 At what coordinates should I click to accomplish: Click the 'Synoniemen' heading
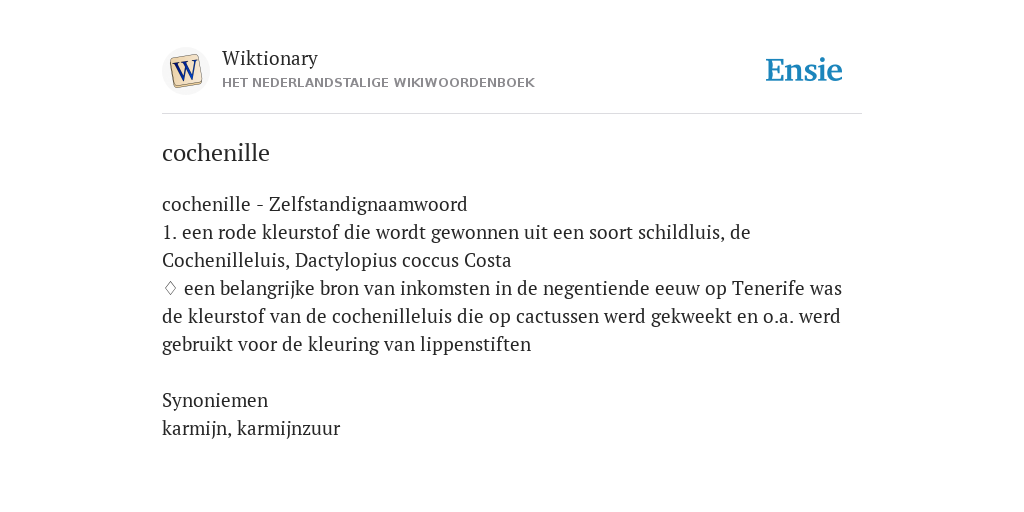[215, 400]
